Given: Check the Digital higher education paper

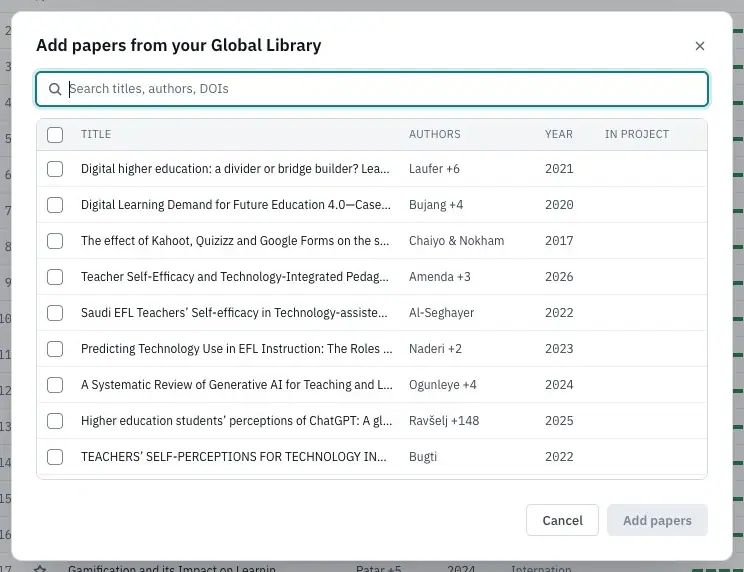Looking at the screenshot, I should [x=55, y=169].
